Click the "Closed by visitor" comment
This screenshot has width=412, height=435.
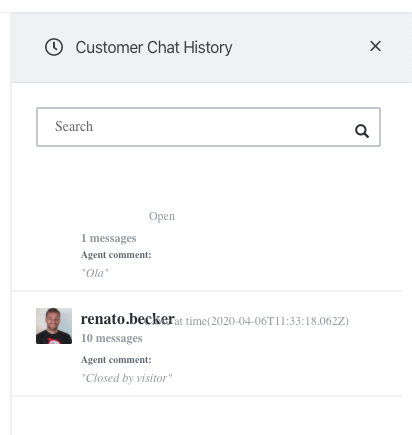pyautogui.click(x=127, y=378)
